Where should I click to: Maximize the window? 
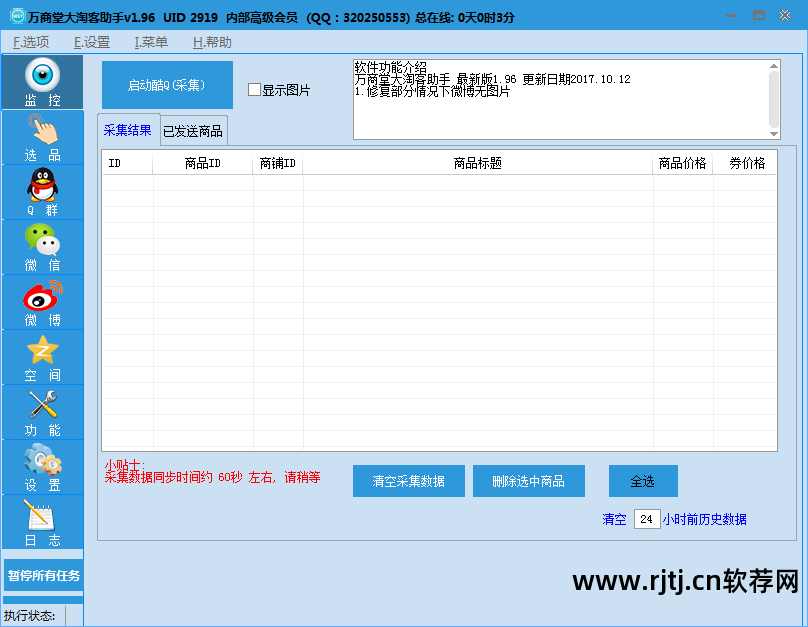tap(759, 15)
